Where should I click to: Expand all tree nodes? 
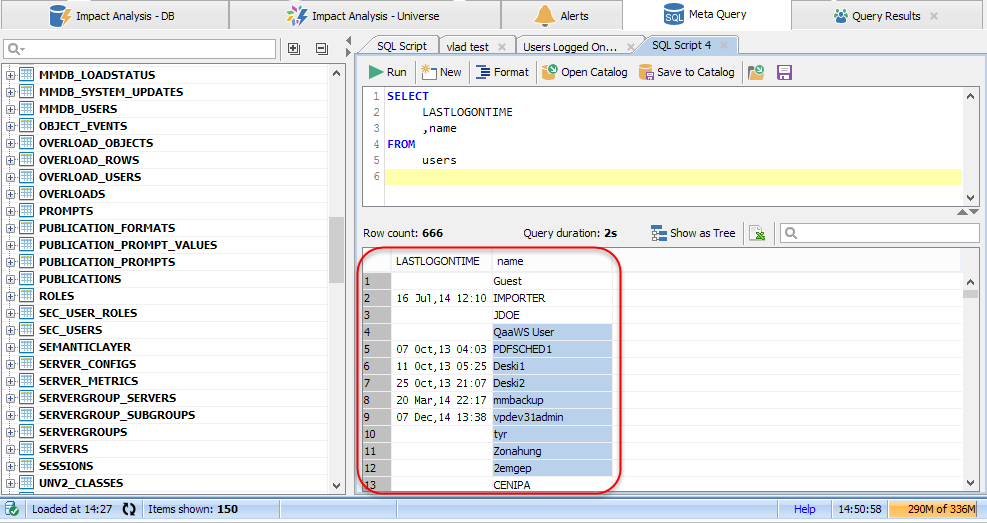[x=293, y=49]
